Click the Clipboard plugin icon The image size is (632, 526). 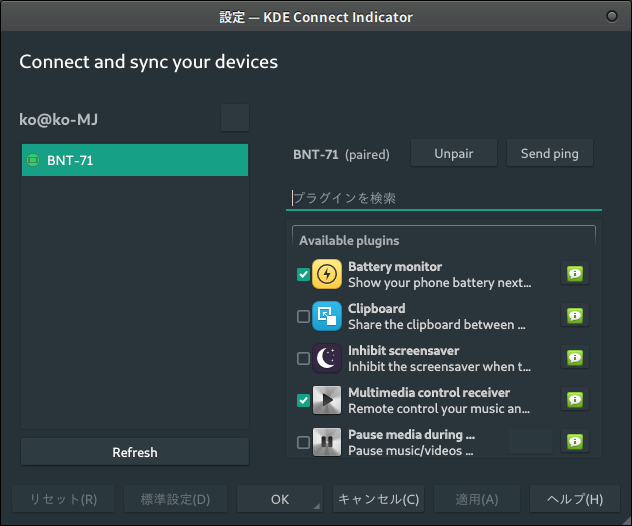327,316
